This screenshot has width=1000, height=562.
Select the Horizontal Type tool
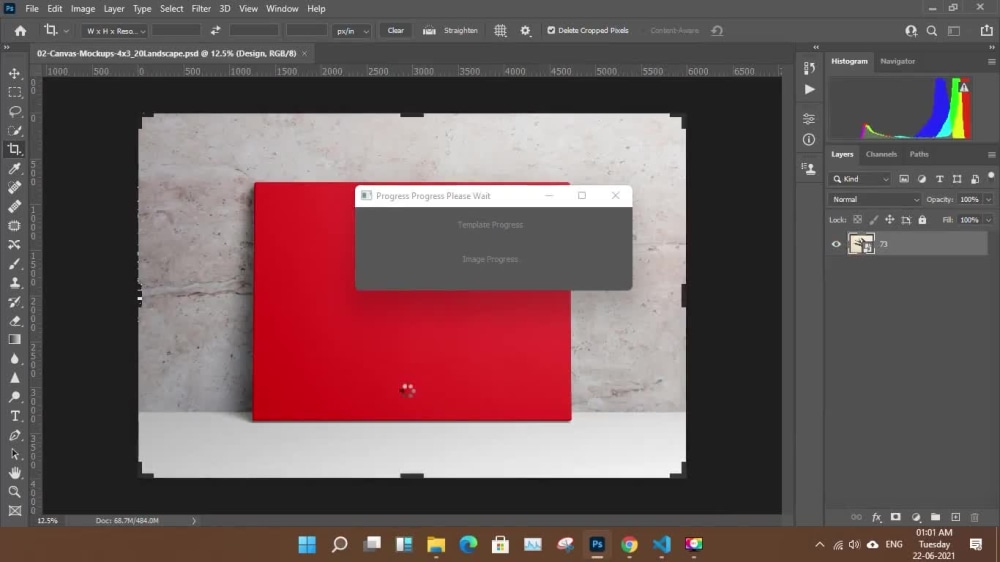pos(15,416)
